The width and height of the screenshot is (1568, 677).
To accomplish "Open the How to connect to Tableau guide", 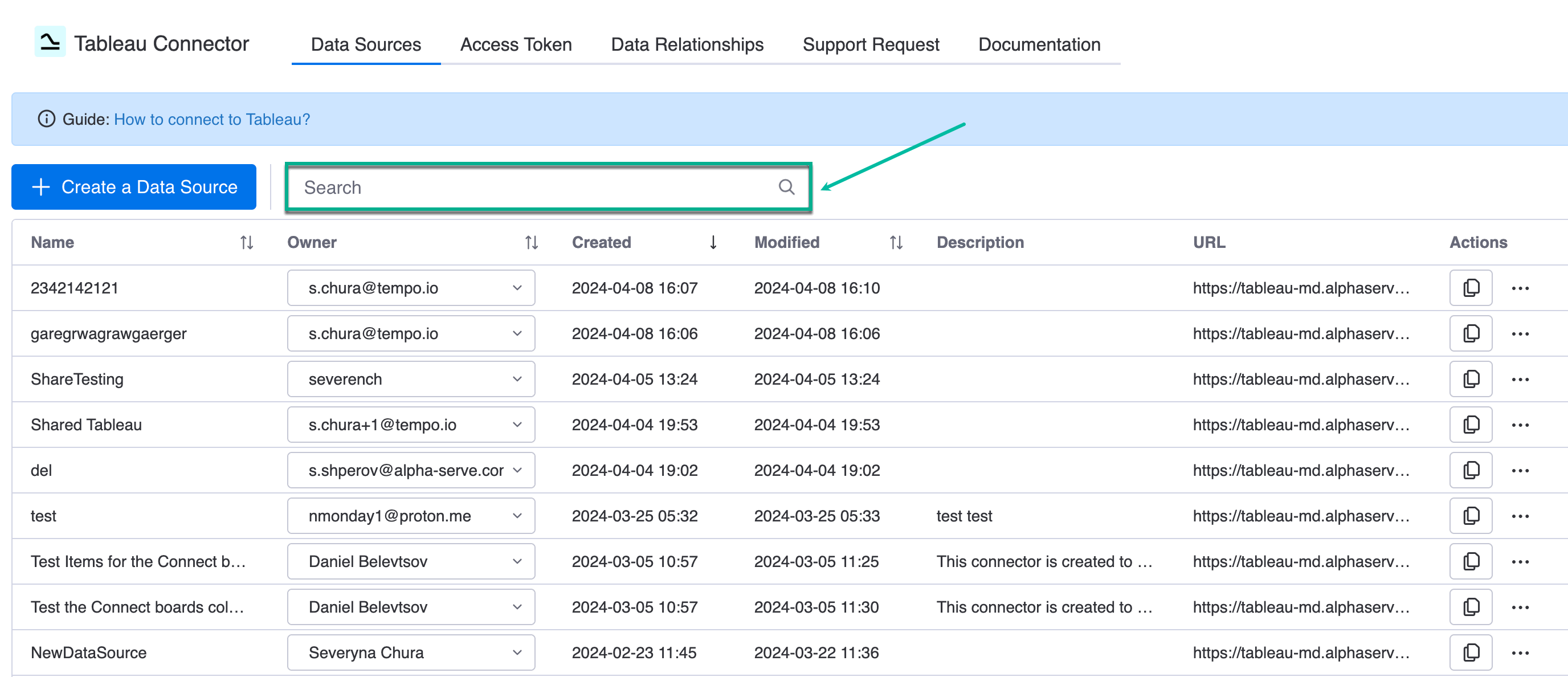I will click(212, 119).
